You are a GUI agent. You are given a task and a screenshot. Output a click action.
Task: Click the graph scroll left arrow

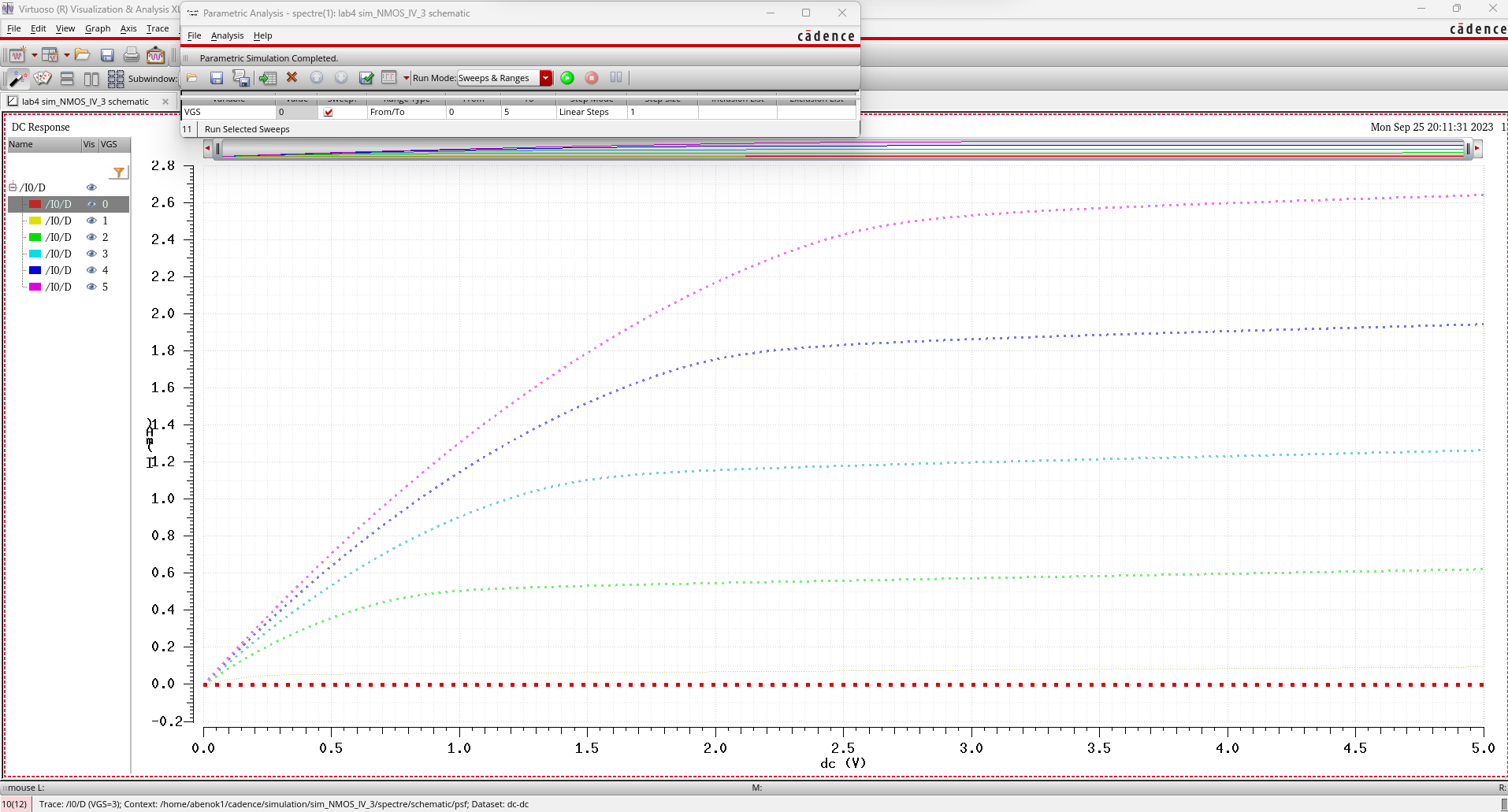coord(208,148)
